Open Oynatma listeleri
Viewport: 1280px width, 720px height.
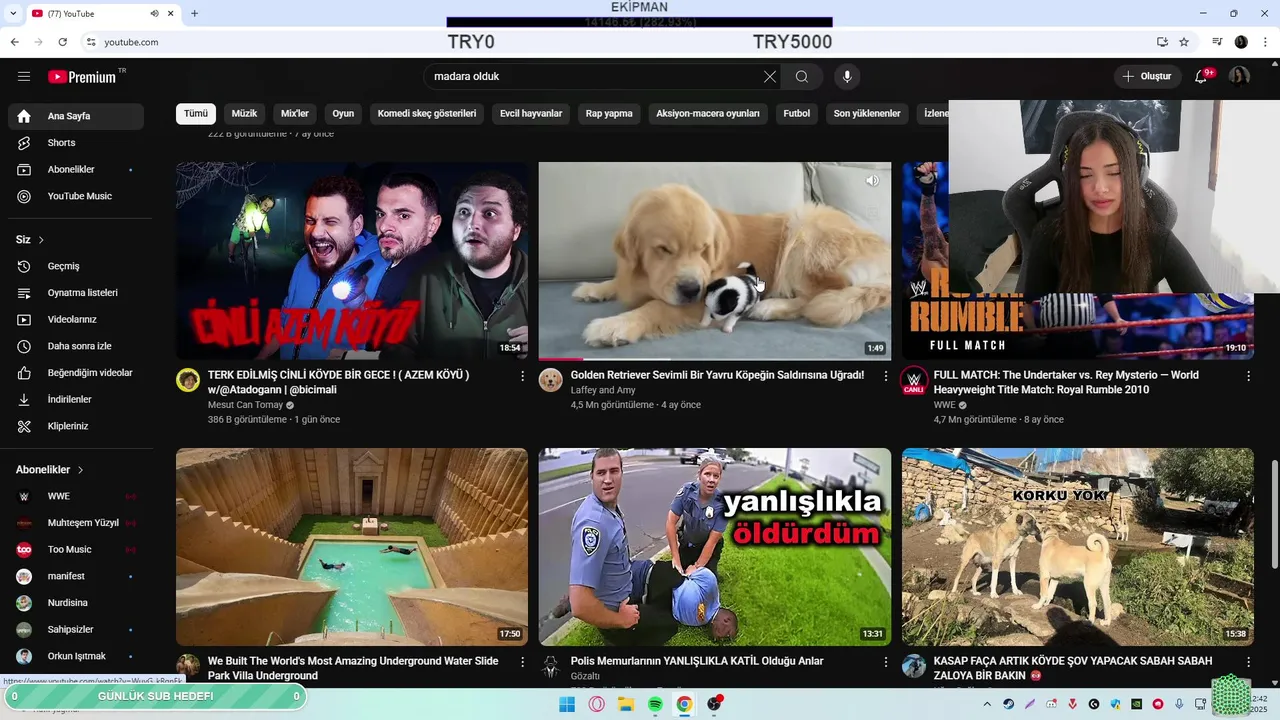[76, 293]
